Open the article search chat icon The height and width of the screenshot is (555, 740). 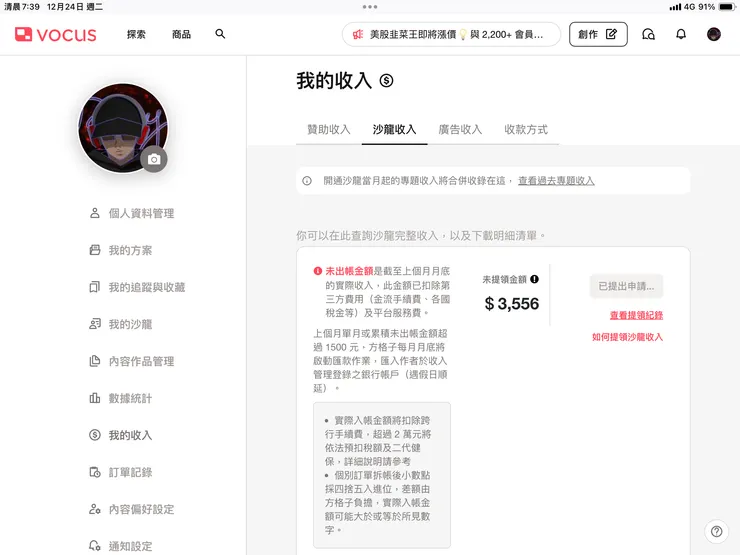[648, 34]
